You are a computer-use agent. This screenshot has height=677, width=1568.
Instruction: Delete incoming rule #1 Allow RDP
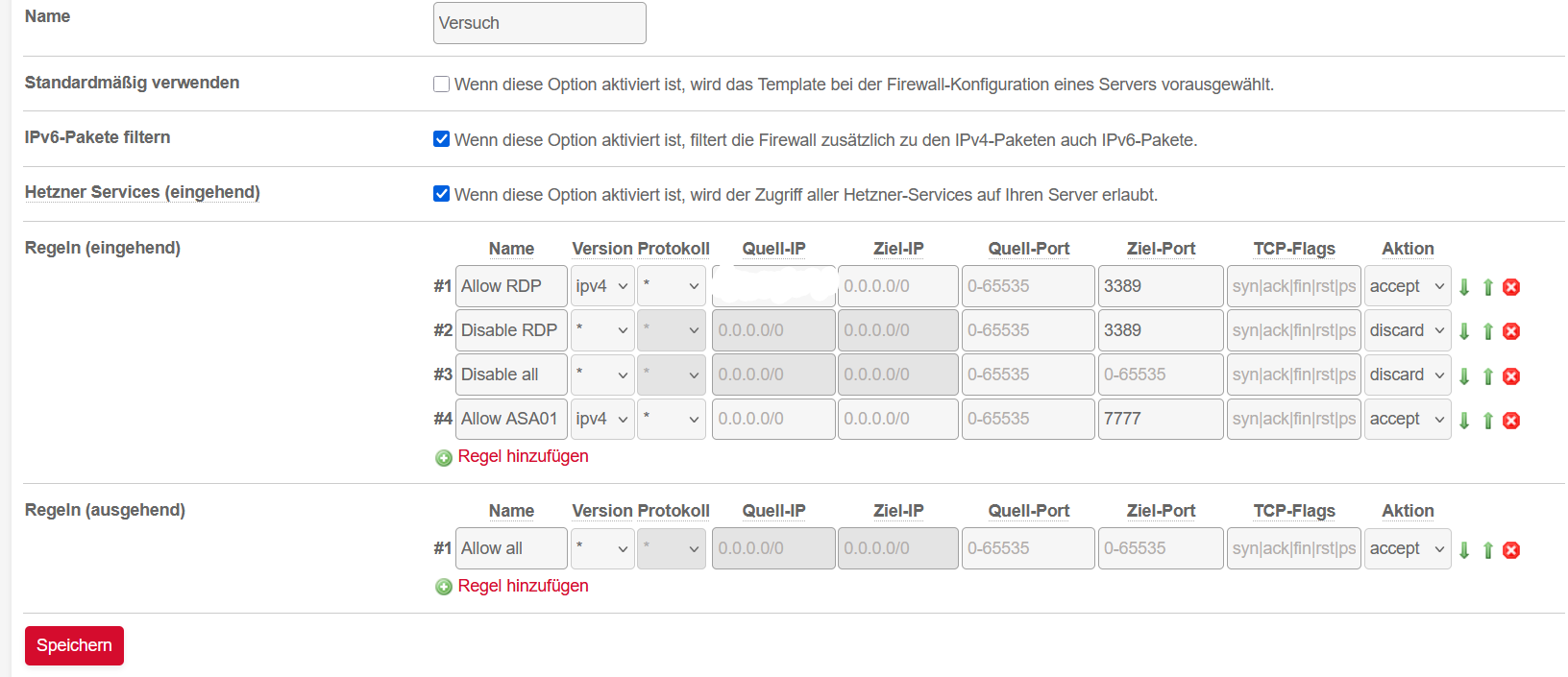(1511, 287)
